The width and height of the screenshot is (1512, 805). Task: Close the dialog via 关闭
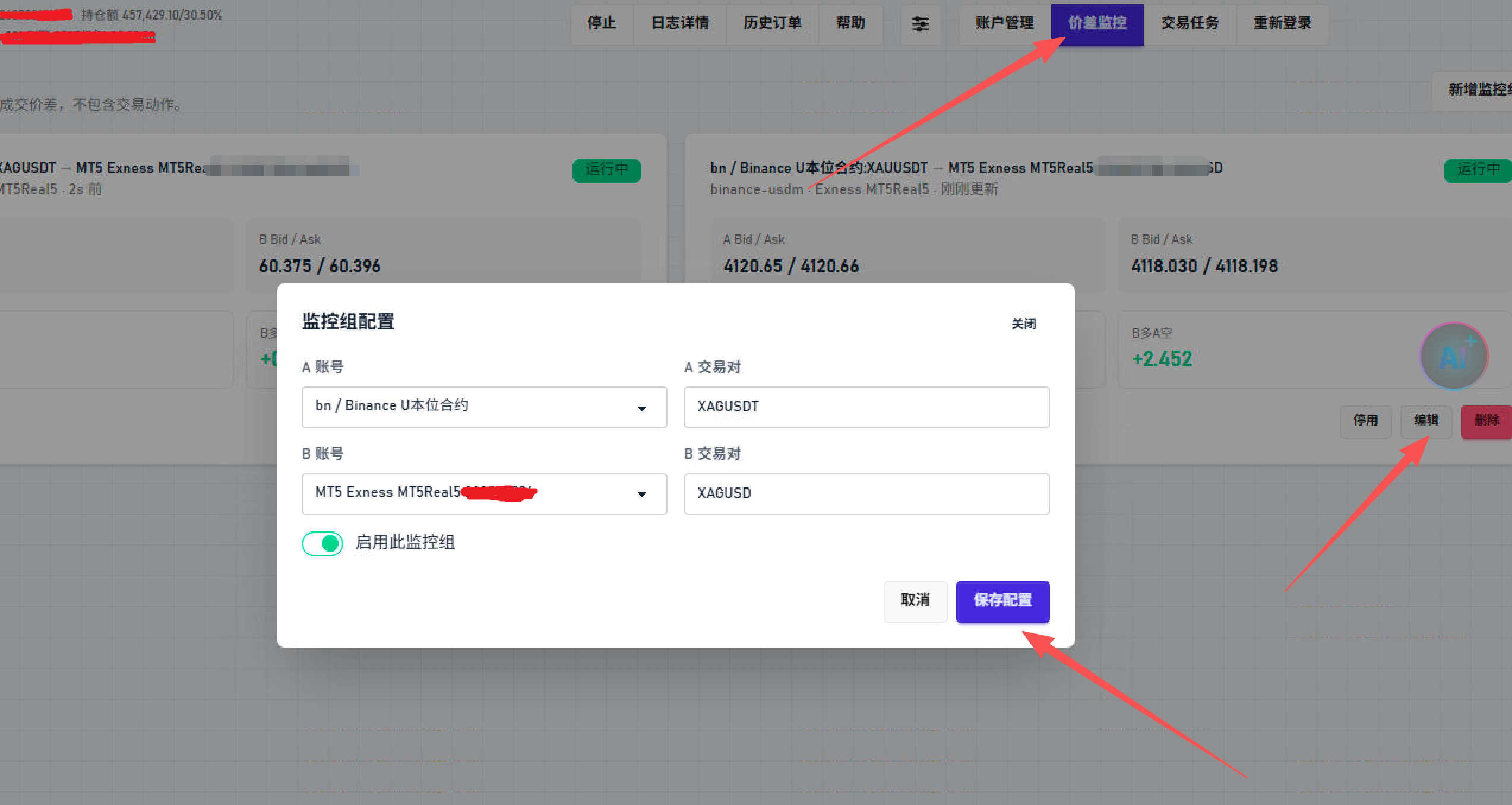point(1024,324)
